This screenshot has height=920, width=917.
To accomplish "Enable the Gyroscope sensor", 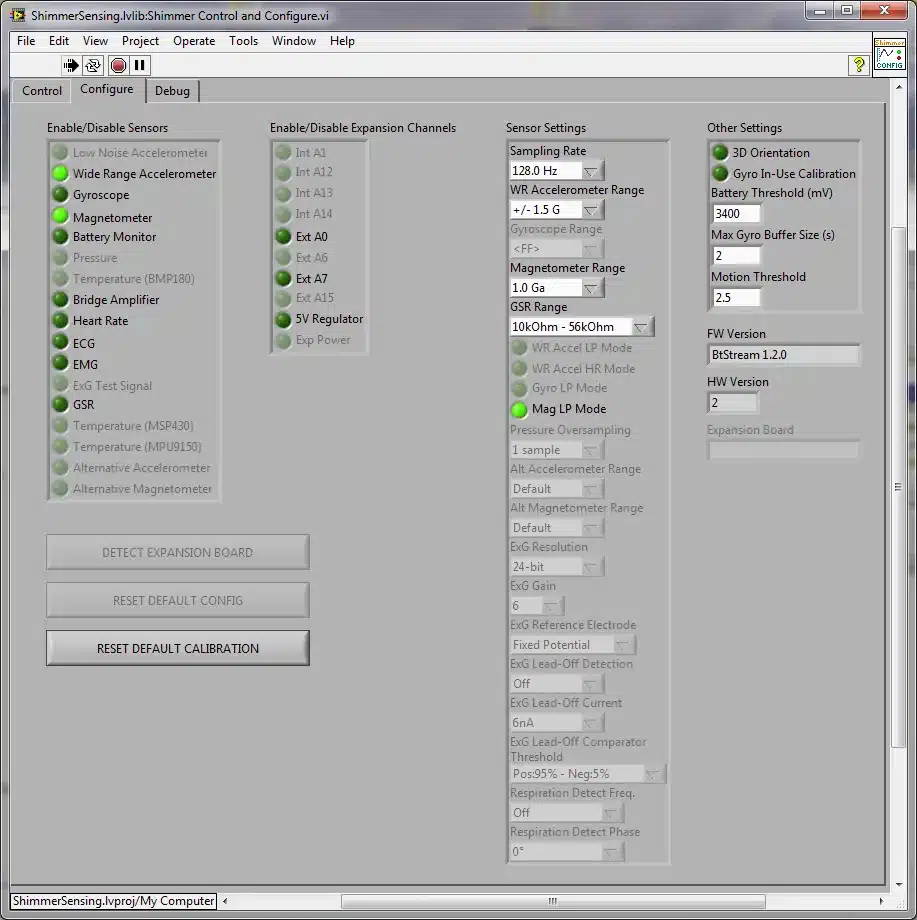I will [x=60, y=194].
